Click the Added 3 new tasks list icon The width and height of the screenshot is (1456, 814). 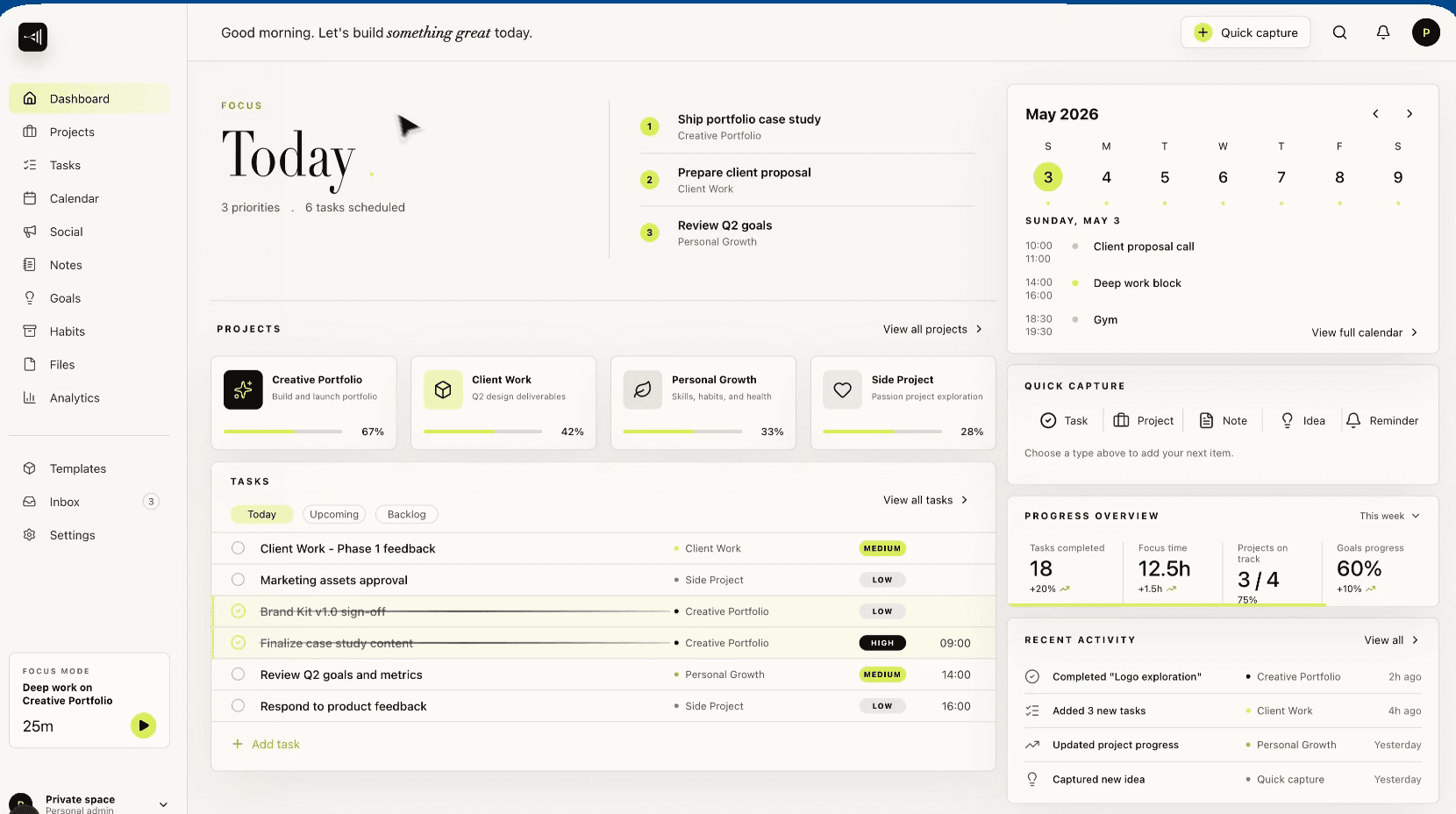click(1032, 710)
